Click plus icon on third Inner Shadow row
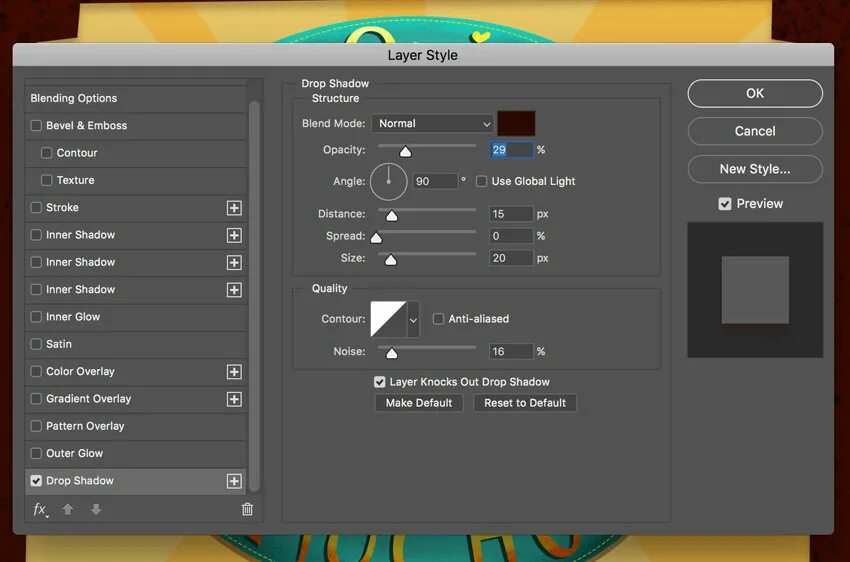Image resolution: width=850 pixels, height=562 pixels. coord(234,289)
